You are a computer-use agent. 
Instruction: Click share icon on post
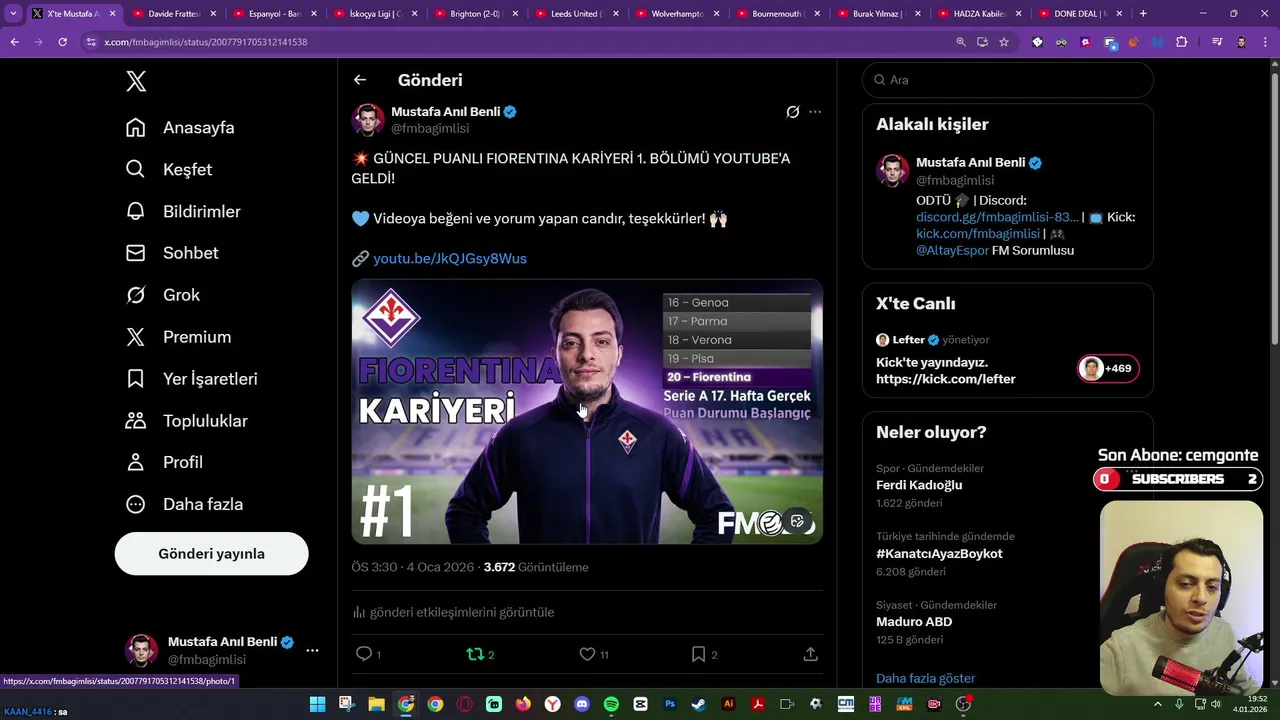[x=811, y=654]
